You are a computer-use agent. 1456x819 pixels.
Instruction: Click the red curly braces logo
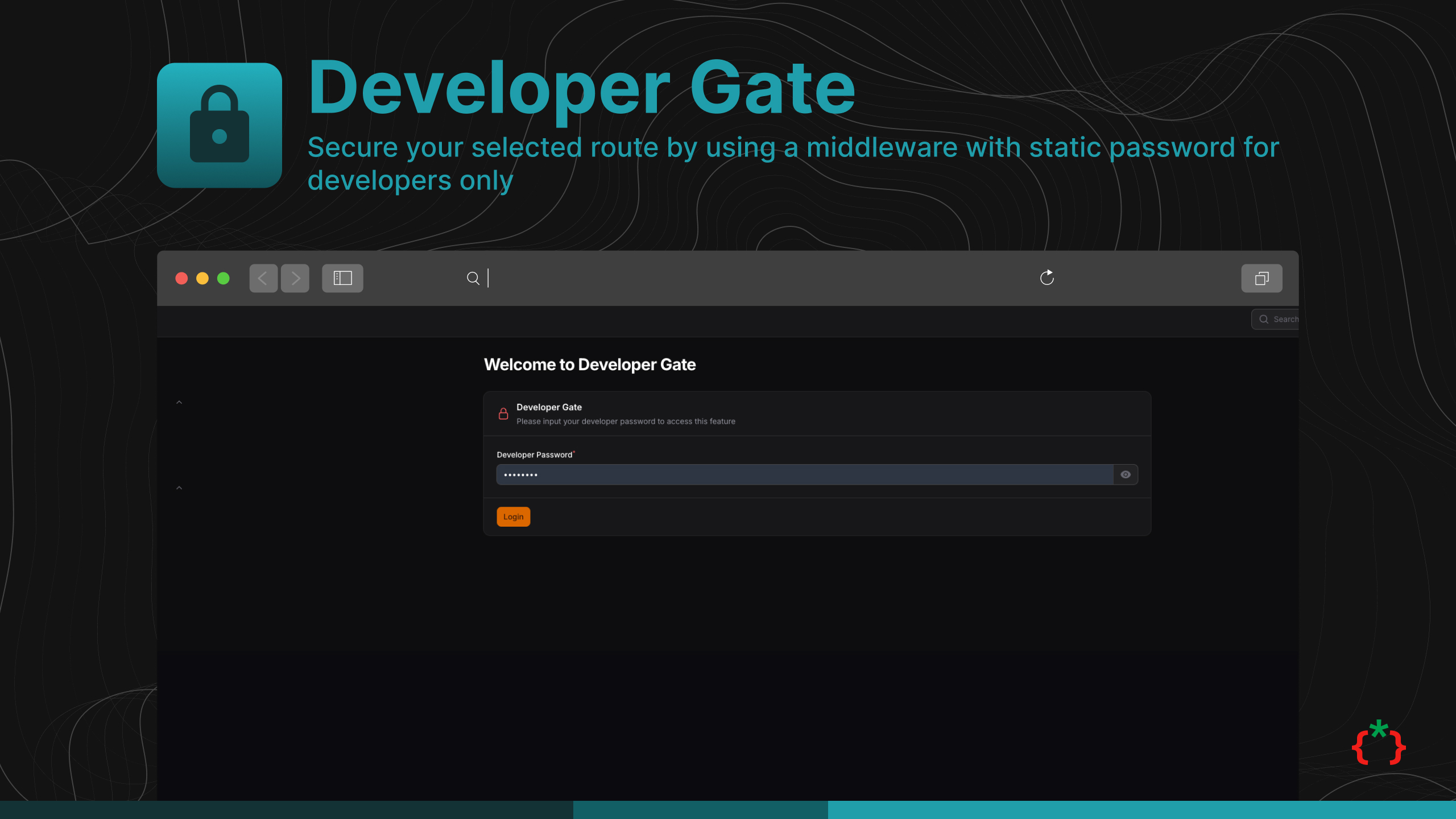tap(1379, 744)
